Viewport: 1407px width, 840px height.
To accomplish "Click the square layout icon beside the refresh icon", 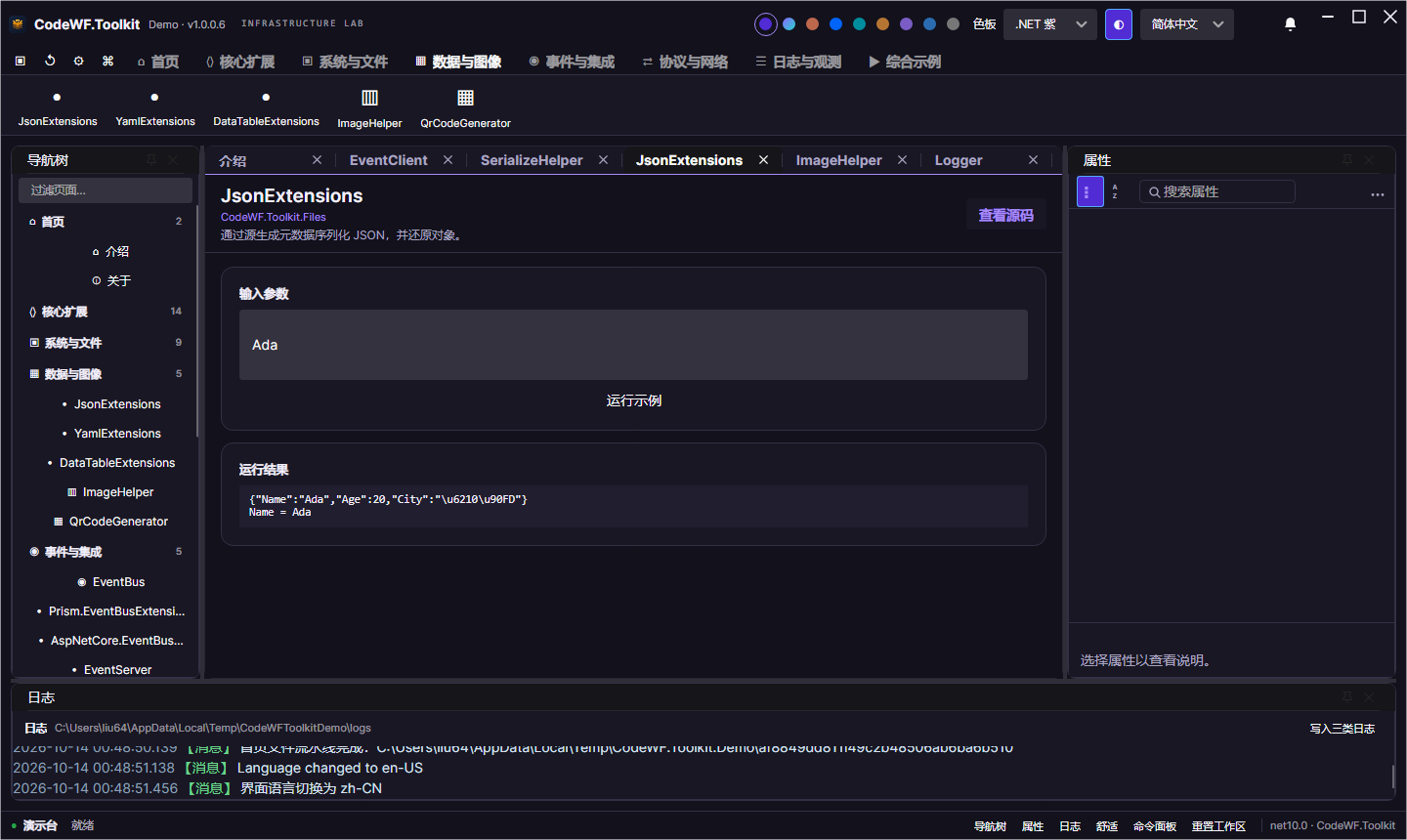I will [21, 62].
